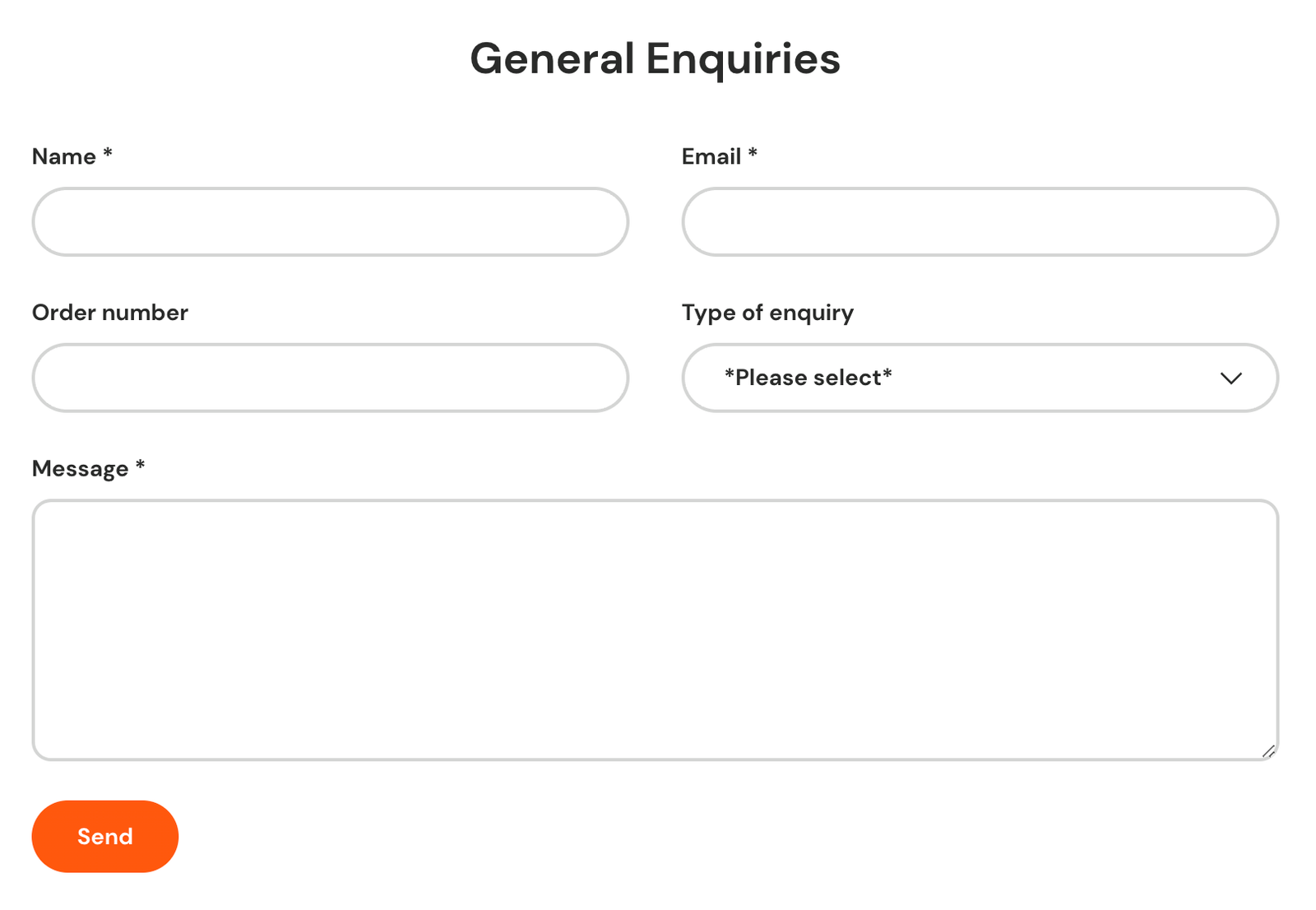Click the asterisk beside the Email label
1316x910 pixels.
click(753, 153)
